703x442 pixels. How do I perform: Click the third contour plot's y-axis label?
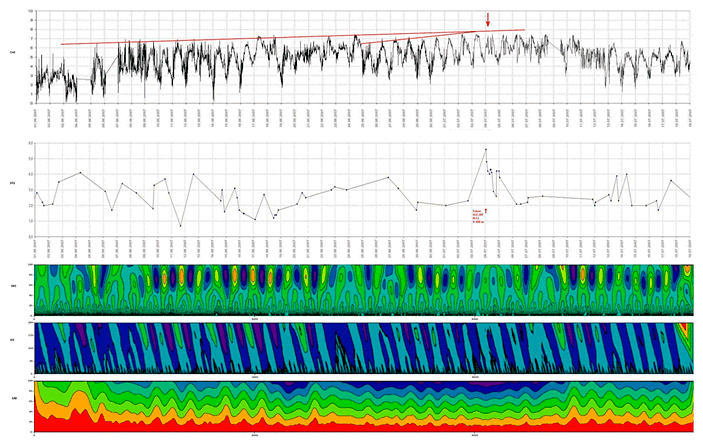[12, 285]
